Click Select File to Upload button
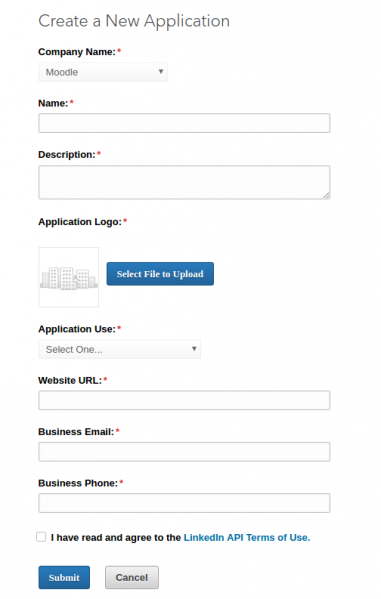Screen dimensions: 381x599 pyautogui.click(x=160, y=274)
